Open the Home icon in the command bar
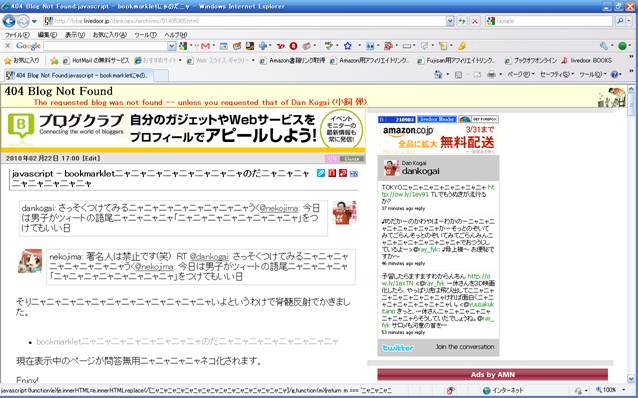Screen dimensions: 638x398 (x=438, y=74)
